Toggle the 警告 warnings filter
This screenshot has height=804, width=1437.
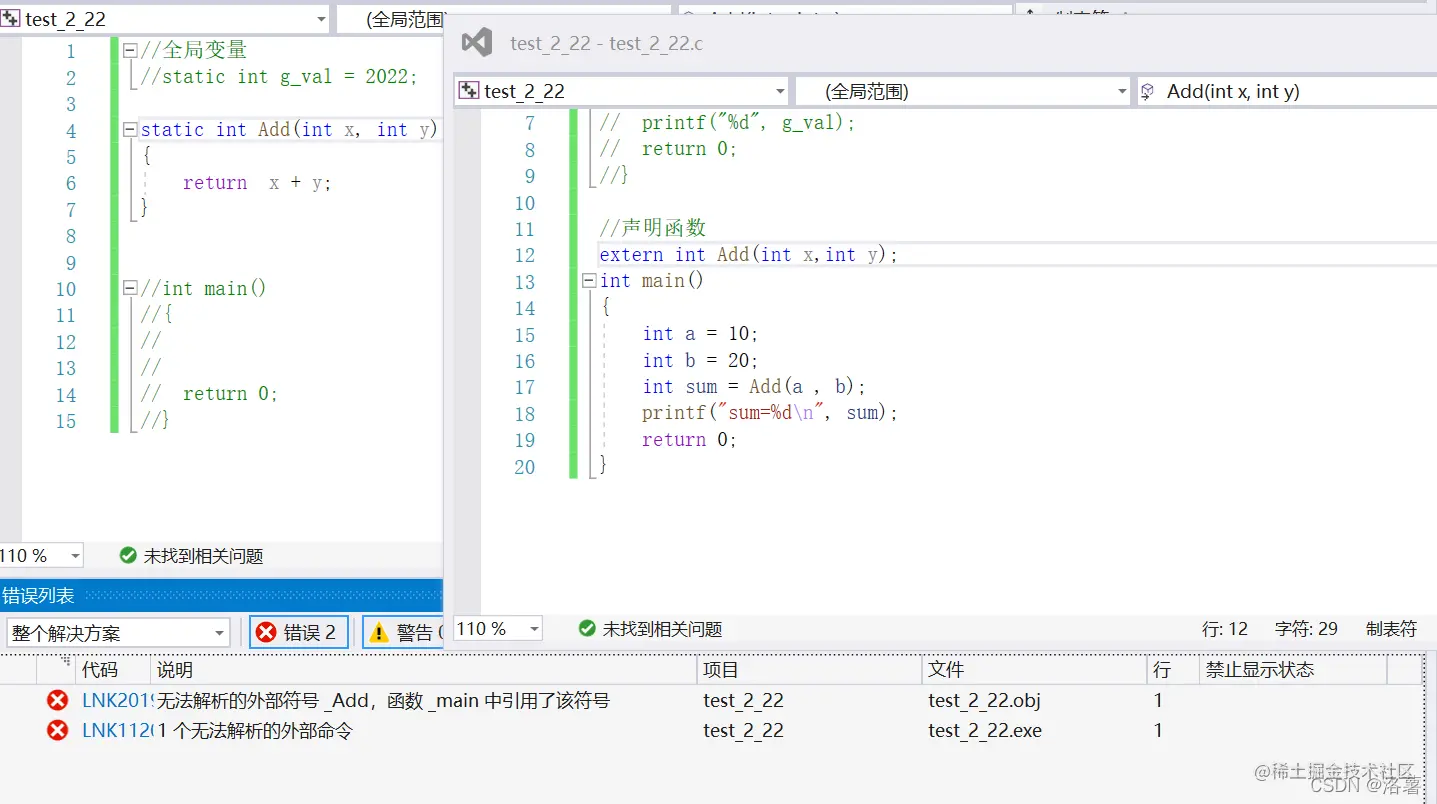click(x=404, y=632)
